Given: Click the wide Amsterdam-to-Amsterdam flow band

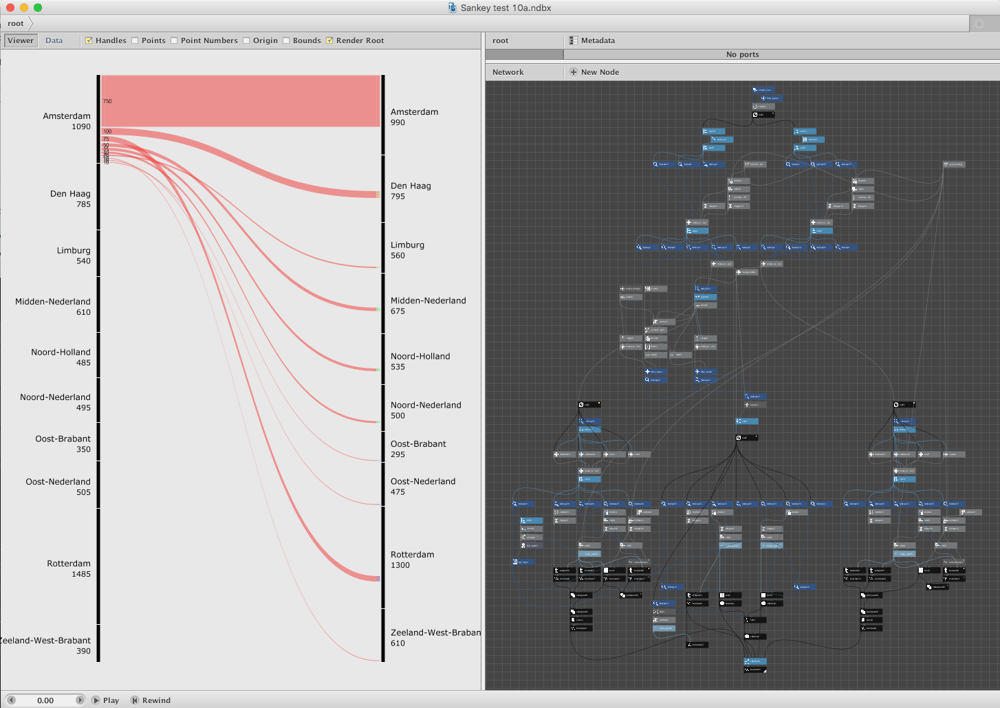Looking at the screenshot, I should [x=241, y=101].
